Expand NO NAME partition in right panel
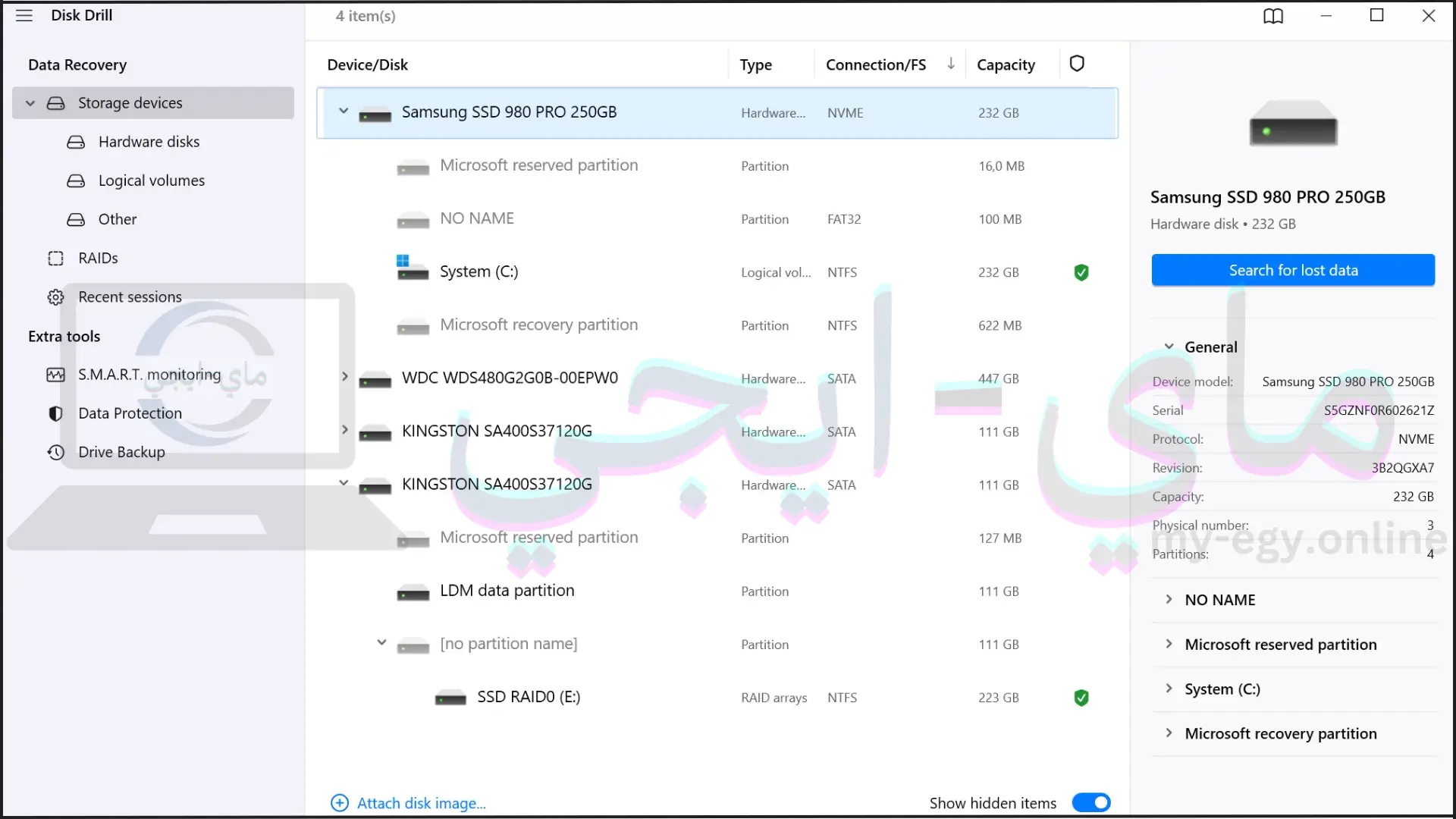Screen dimensions: 1456x819 (x=1169, y=598)
